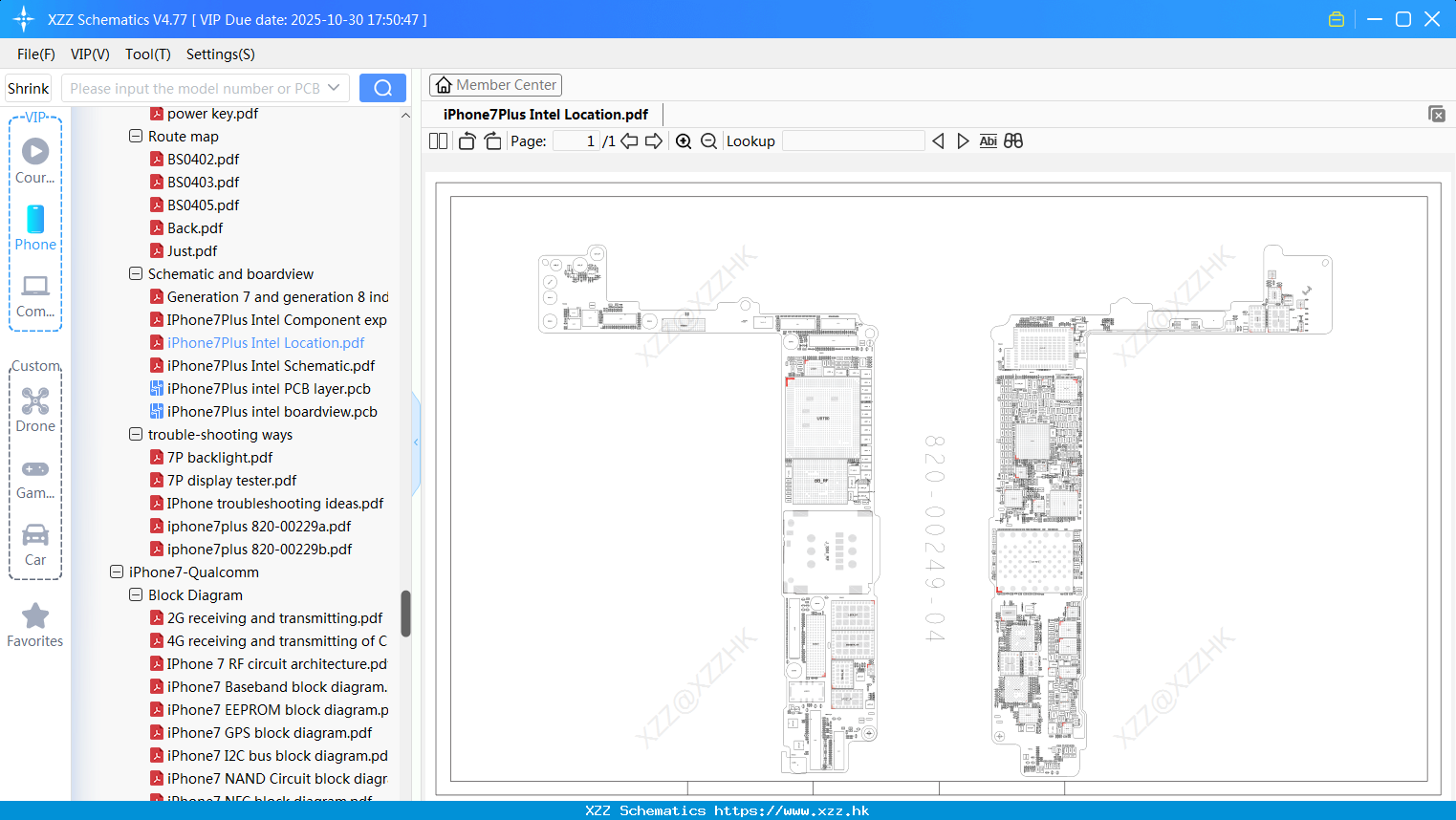Open iPhone7Plus intel PCB layer.pcb
1456x820 pixels.
point(269,389)
